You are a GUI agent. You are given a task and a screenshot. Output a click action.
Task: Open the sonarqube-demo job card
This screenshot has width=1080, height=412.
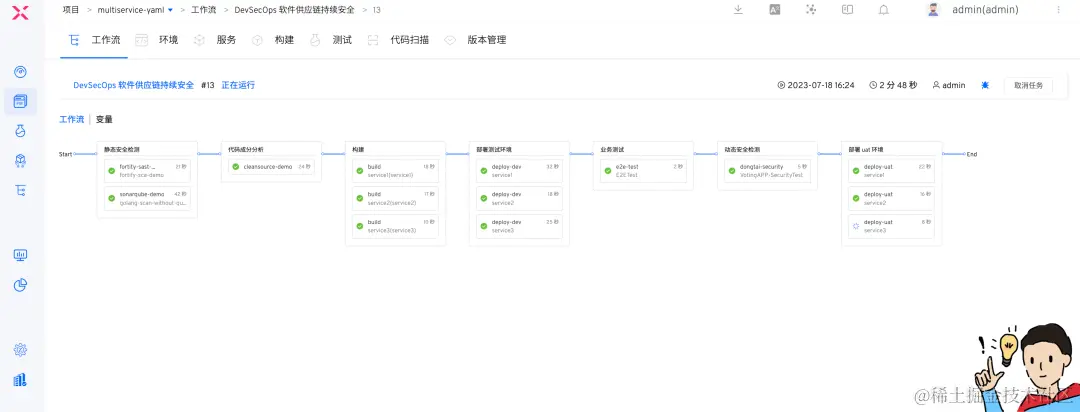(147, 198)
